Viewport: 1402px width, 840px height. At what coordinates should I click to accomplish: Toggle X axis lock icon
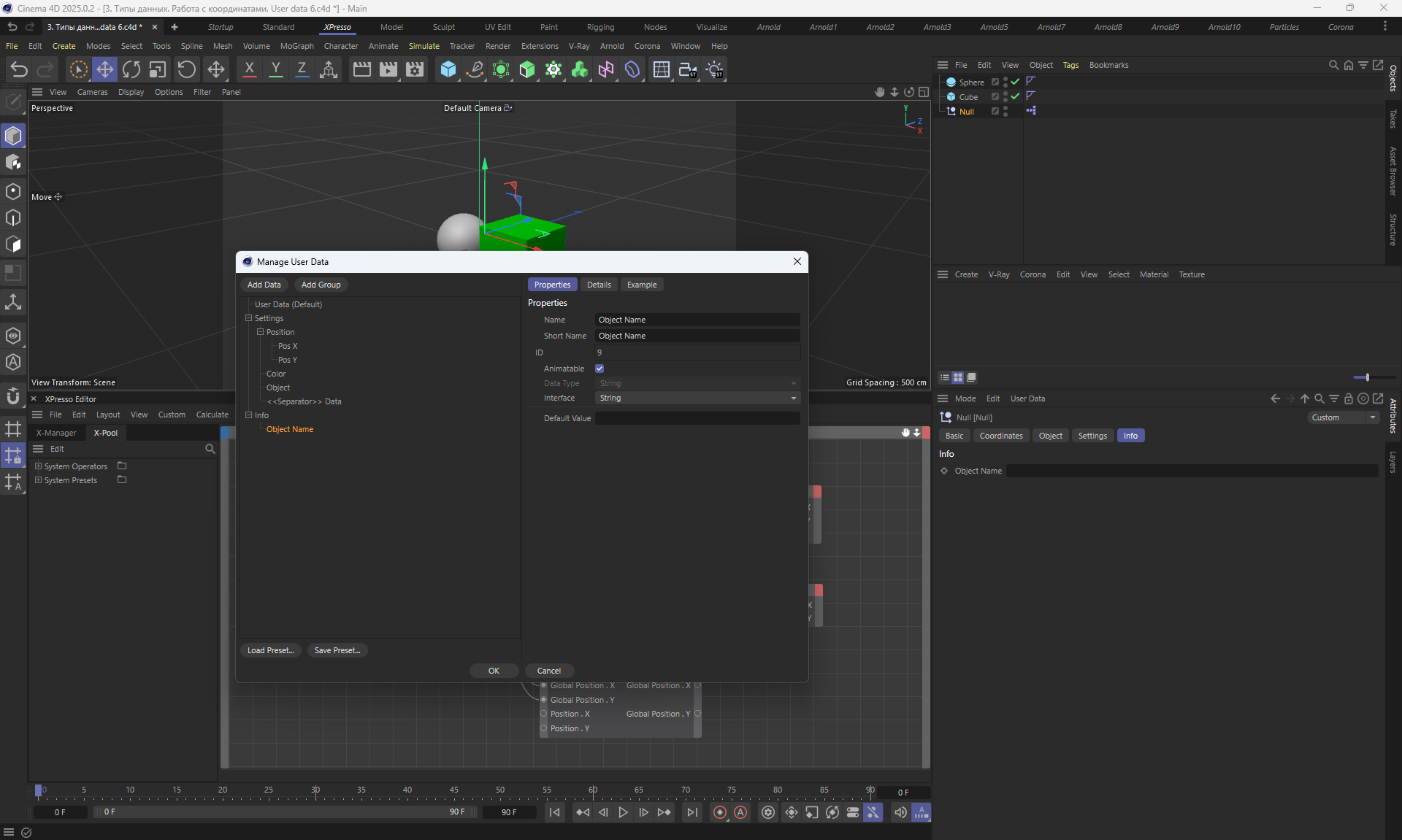(249, 69)
